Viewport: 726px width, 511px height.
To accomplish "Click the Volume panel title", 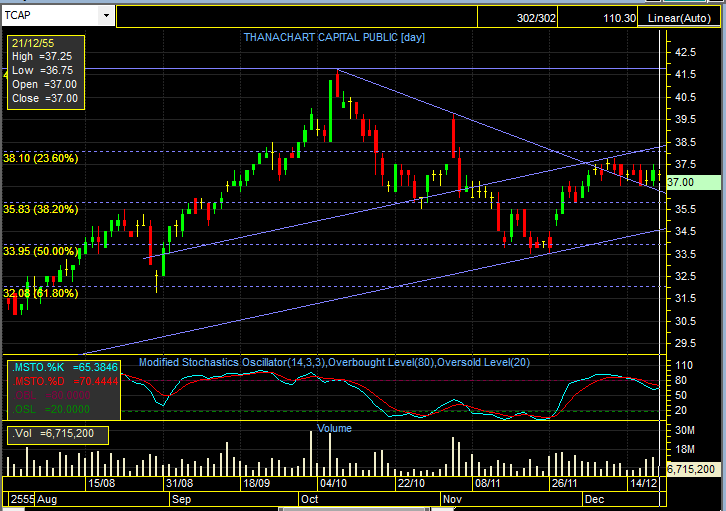I will tap(334, 428).
